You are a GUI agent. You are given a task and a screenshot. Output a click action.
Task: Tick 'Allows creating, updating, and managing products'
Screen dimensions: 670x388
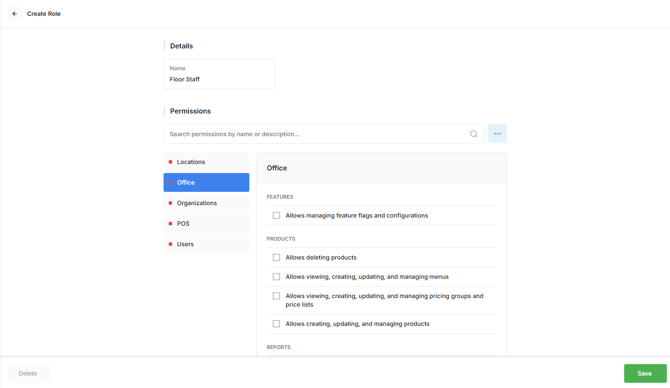276,323
